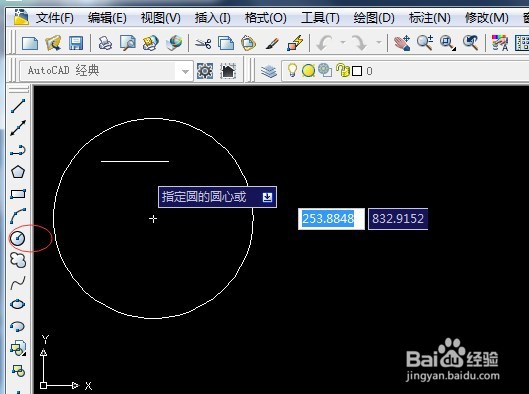Open Layer Properties Manager icon
Screen dimensions: 529x394
(x=269, y=72)
